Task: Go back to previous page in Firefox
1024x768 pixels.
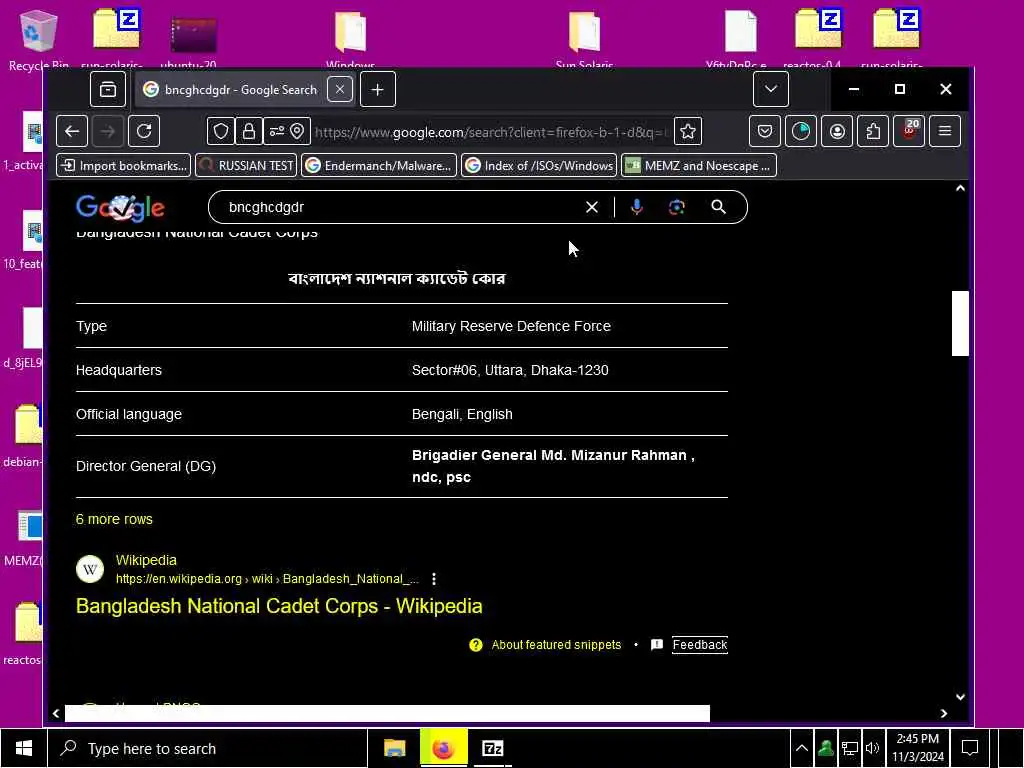Action: (72, 132)
